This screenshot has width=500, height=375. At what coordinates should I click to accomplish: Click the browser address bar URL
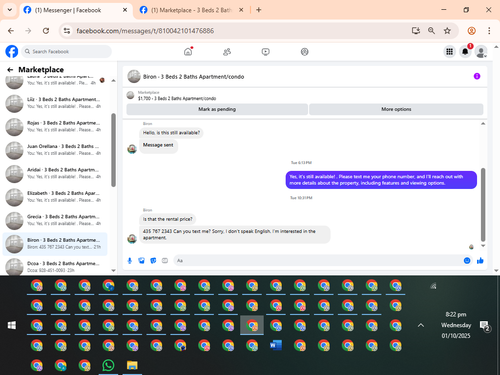[x=145, y=31]
